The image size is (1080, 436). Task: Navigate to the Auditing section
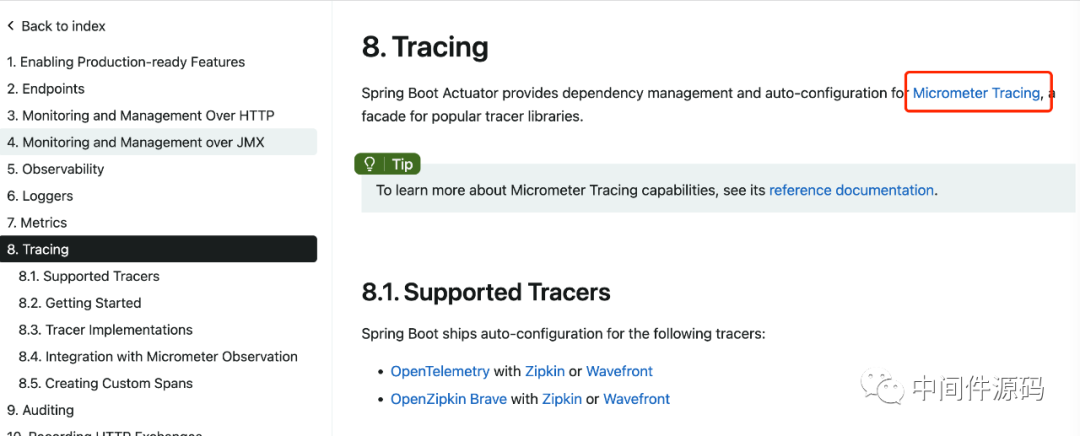click(41, 410)
